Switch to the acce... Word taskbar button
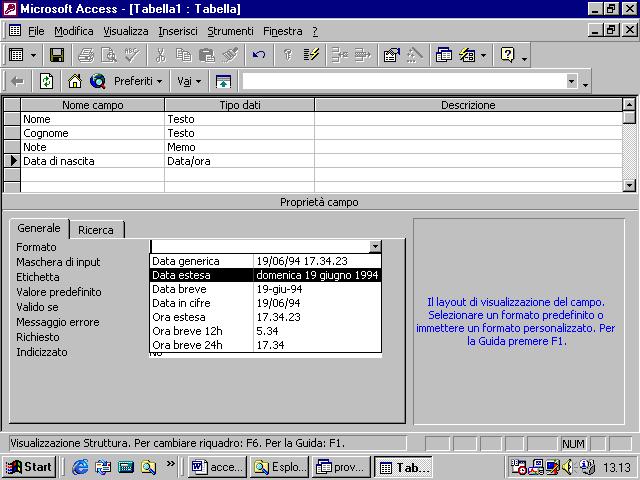The image size is (640, 480). pos(217,467)
